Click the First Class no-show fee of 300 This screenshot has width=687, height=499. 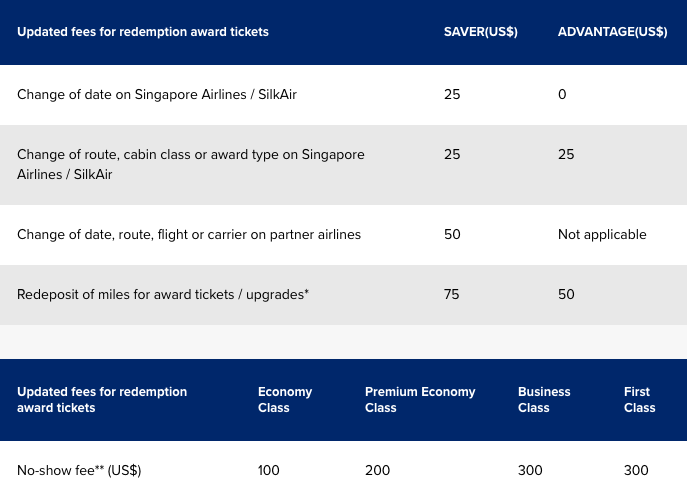(x=636, y=471)
